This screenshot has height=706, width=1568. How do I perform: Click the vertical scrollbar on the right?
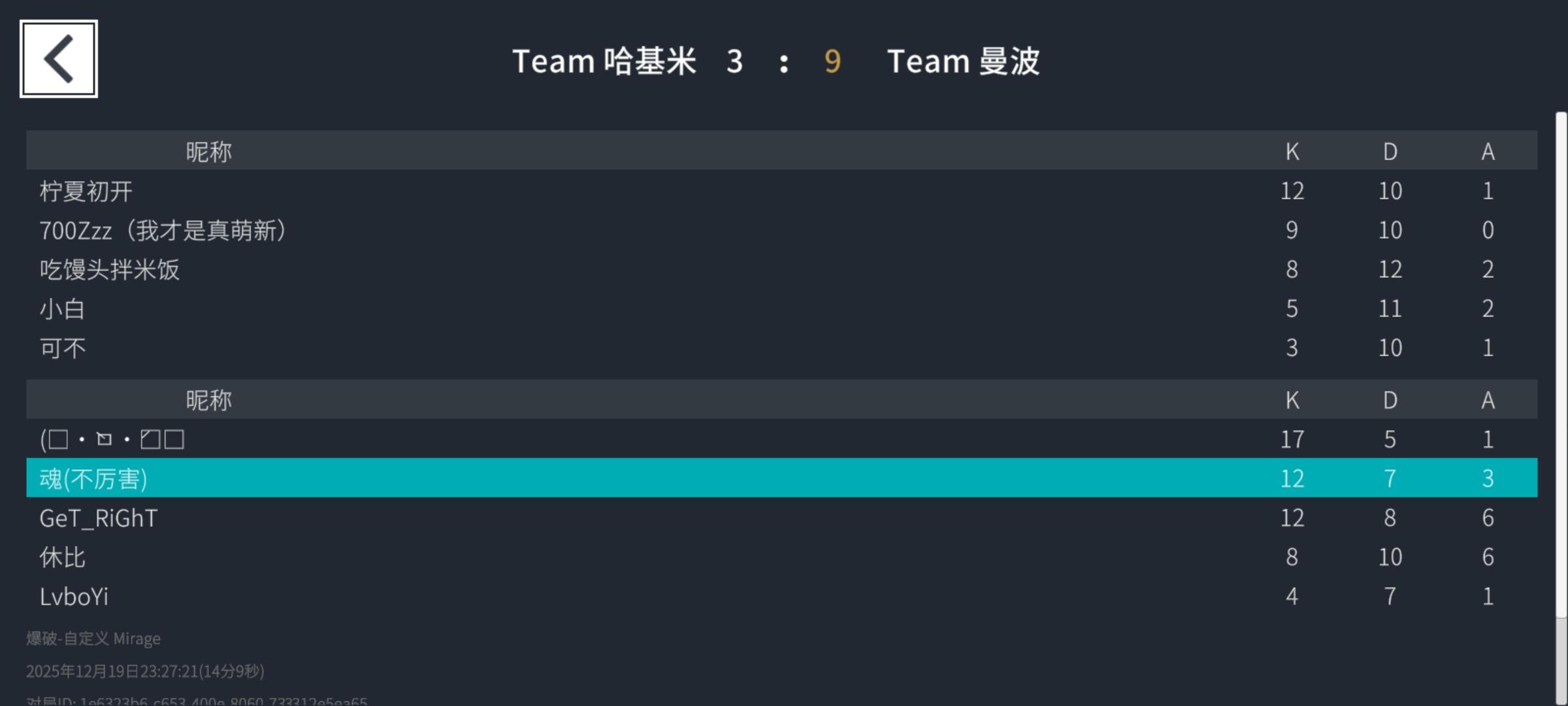tap(1561, 366)
